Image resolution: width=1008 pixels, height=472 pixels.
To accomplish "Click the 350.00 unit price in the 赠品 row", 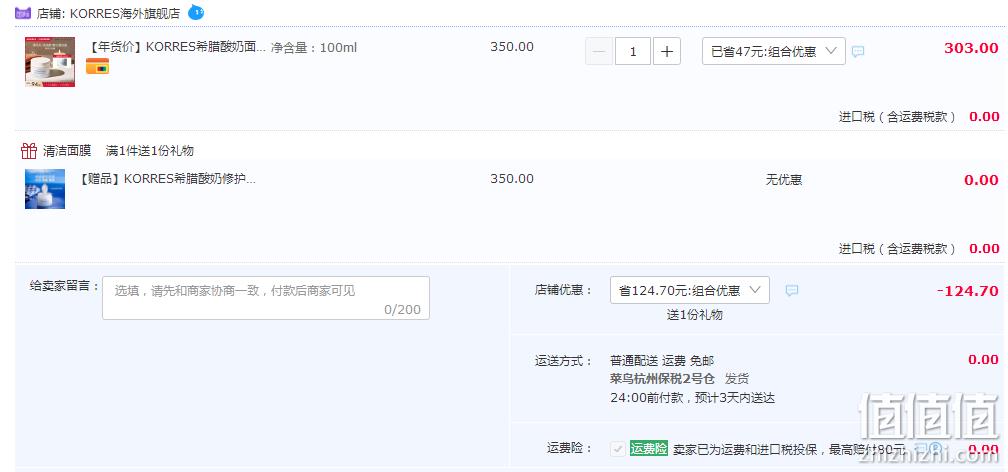I will (x=512, y=179).
